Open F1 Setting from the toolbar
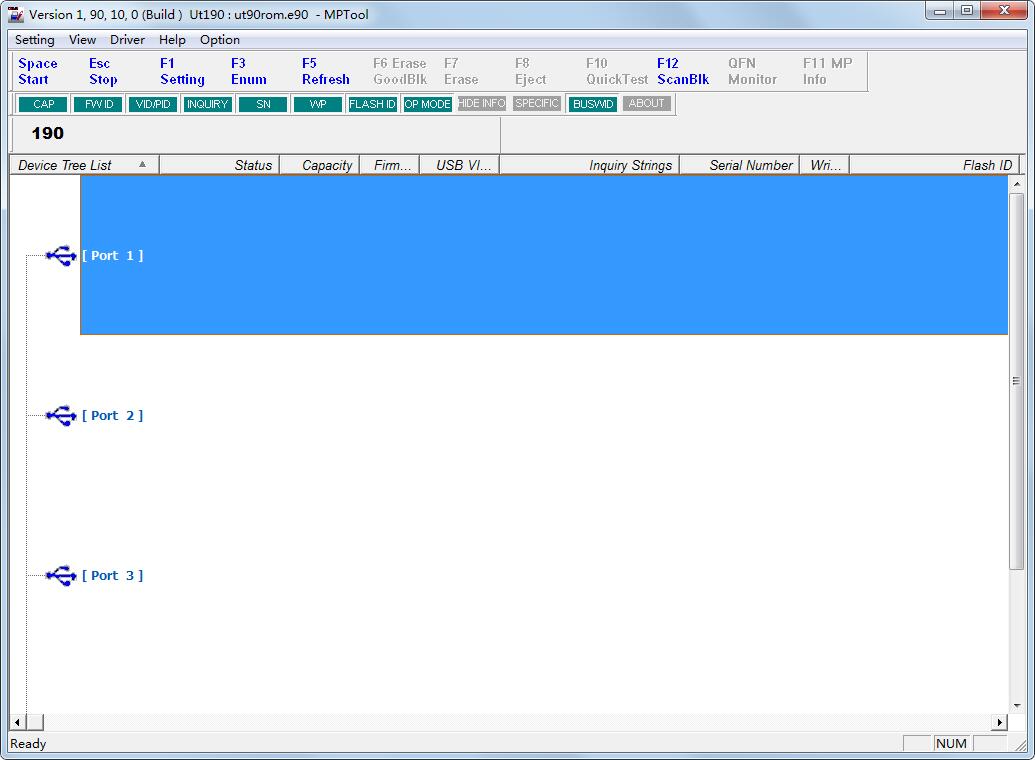 (182, 71)
